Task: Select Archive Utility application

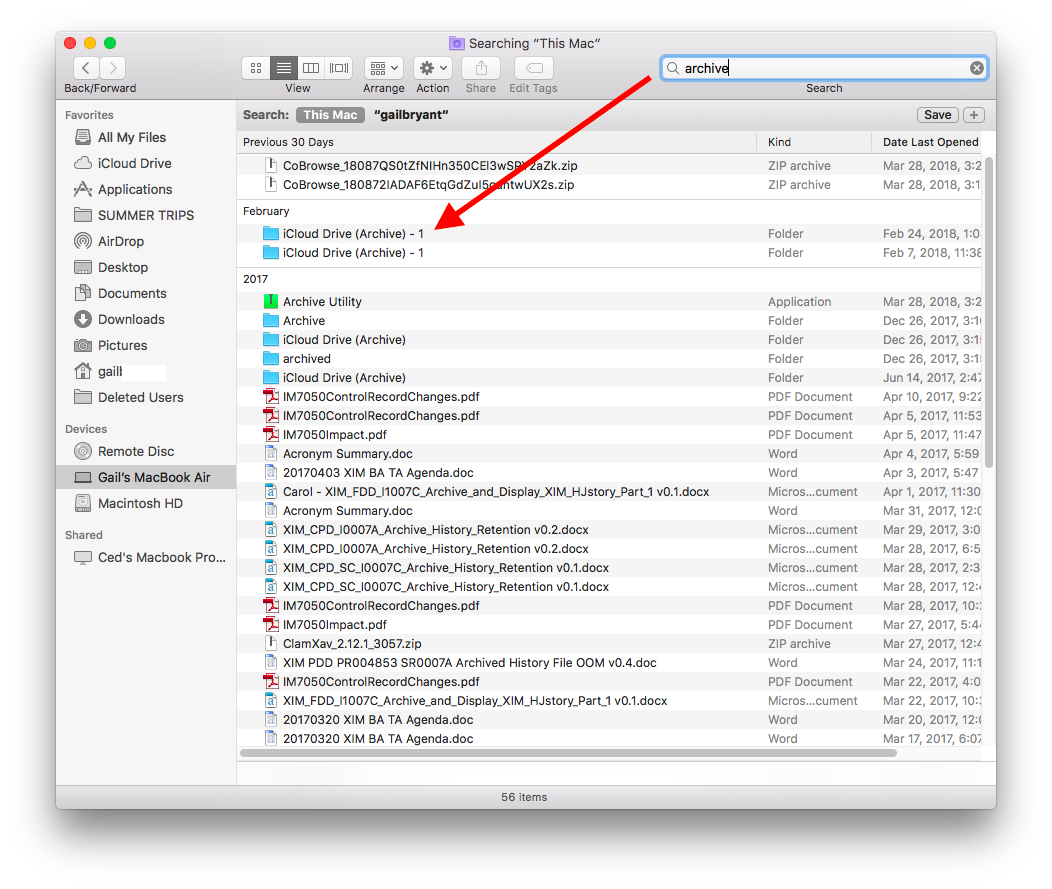Action: pyautogui.click(x=609, y=302)
